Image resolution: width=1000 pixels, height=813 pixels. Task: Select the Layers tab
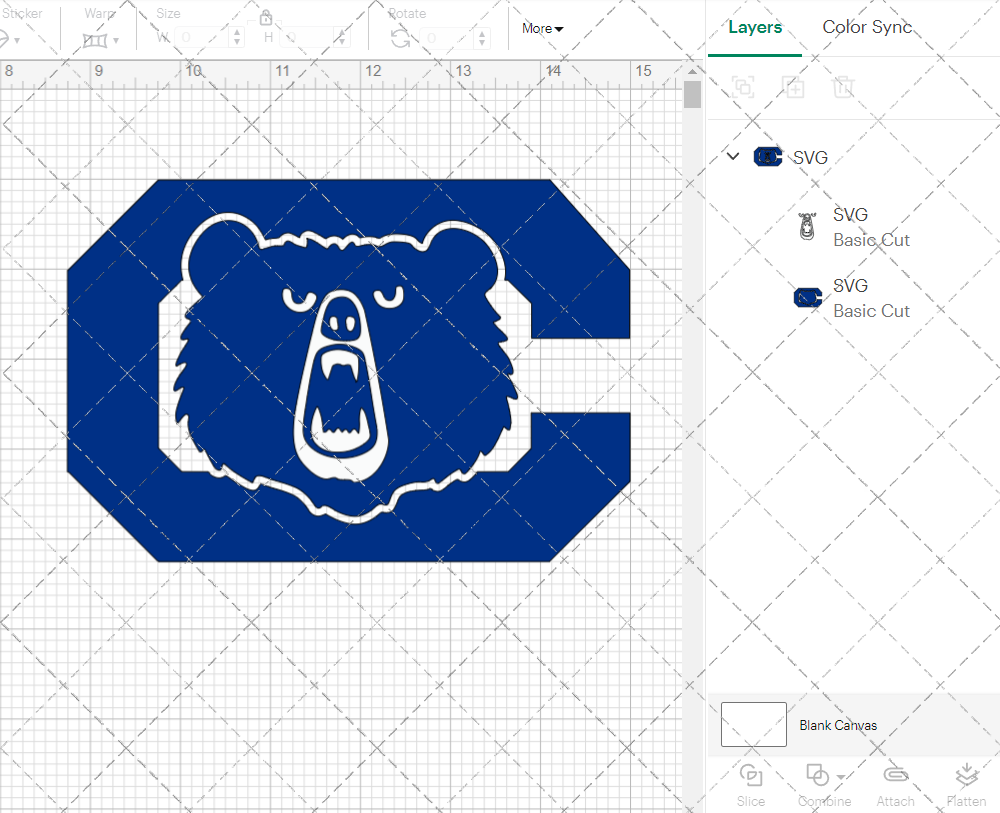click(x=755, y=27)
